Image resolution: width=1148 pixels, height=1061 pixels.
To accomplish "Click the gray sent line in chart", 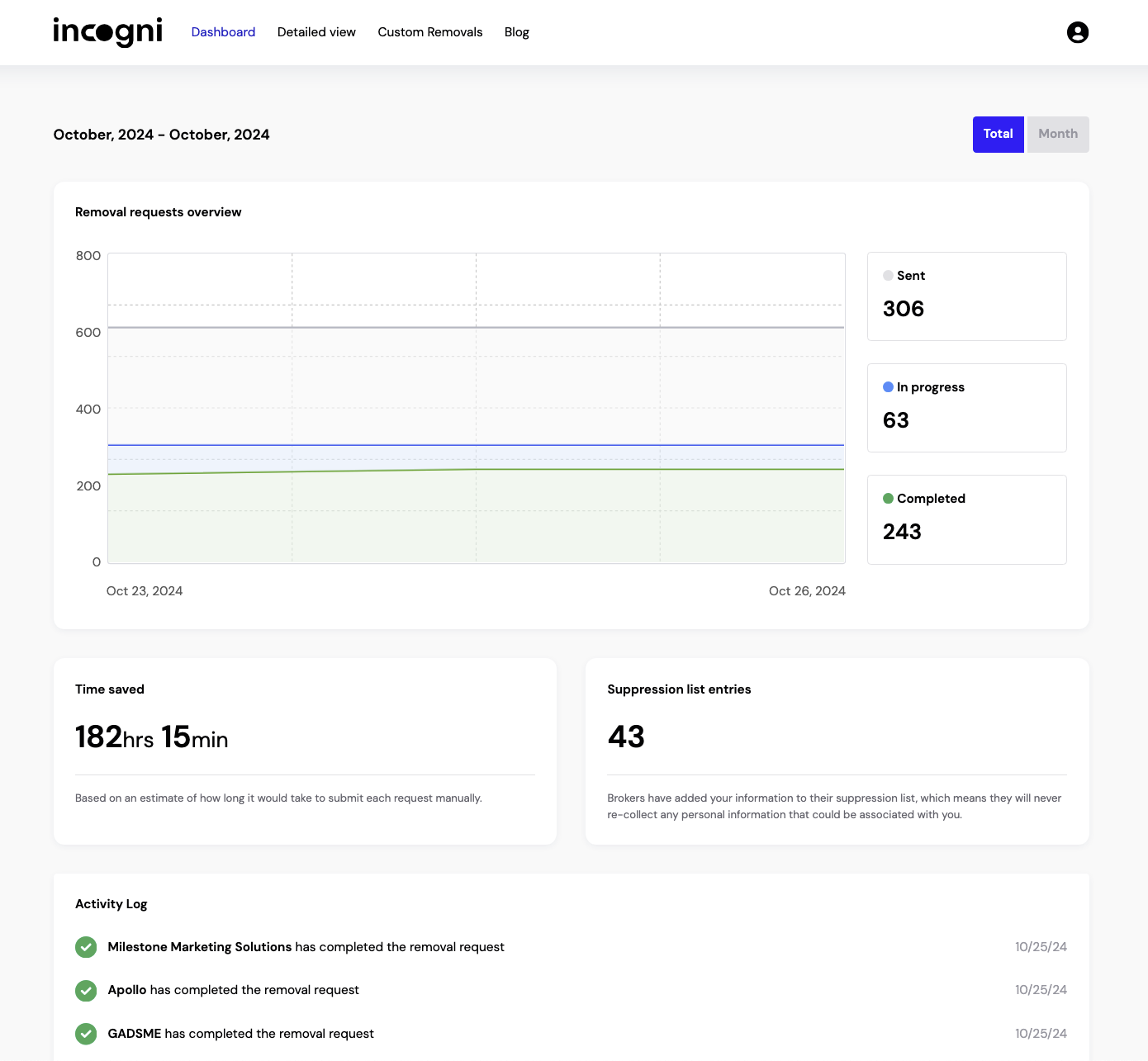I will (476, 328).
